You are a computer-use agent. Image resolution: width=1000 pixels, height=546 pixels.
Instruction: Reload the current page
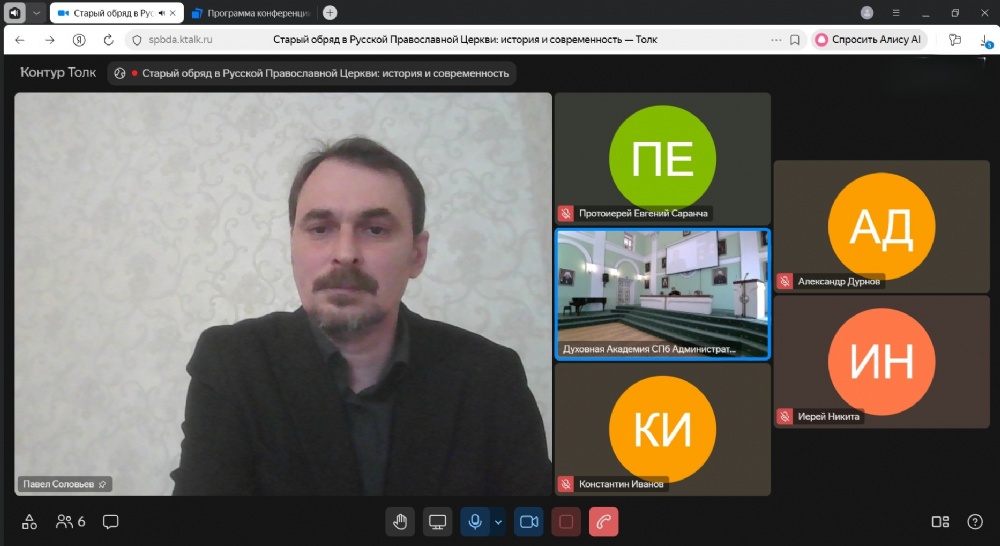pos(108,40)
